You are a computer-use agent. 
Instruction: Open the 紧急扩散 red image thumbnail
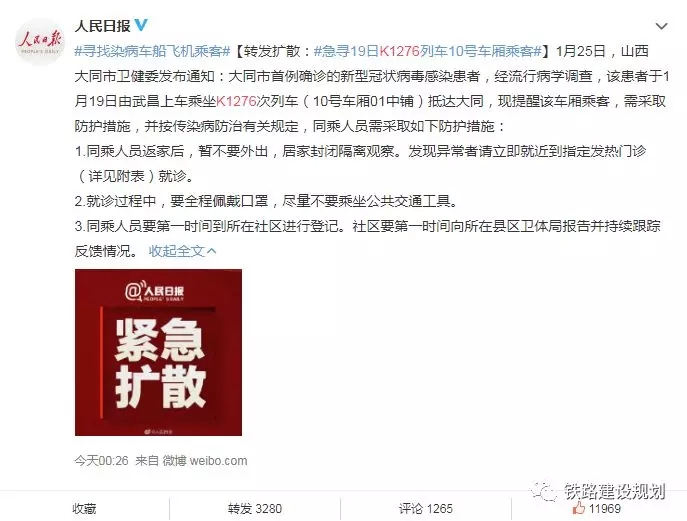click(x=158, y=352)
